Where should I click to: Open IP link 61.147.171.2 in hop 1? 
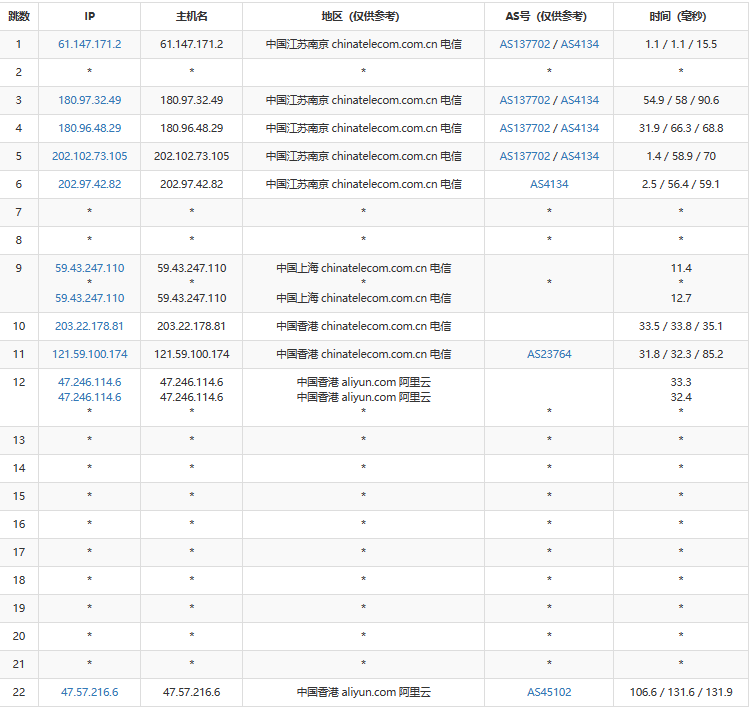click(89, 44)
